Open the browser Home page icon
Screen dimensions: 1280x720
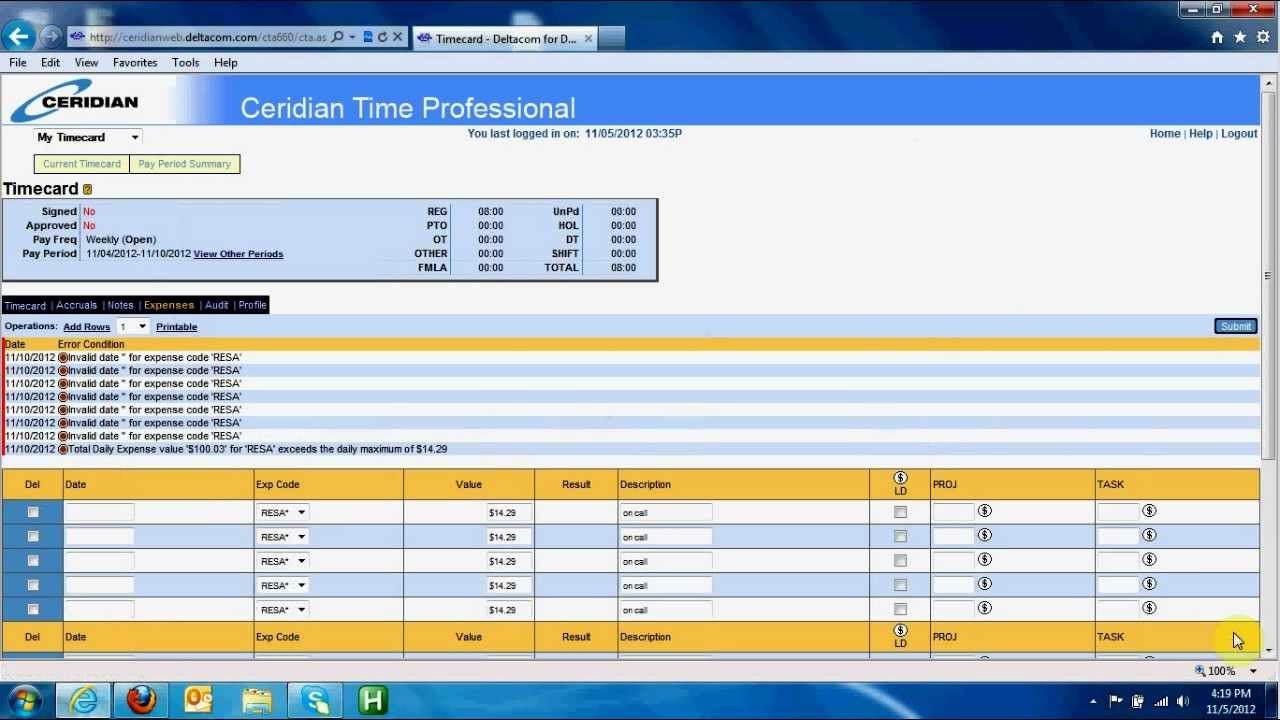click(x=1217, y=37)
